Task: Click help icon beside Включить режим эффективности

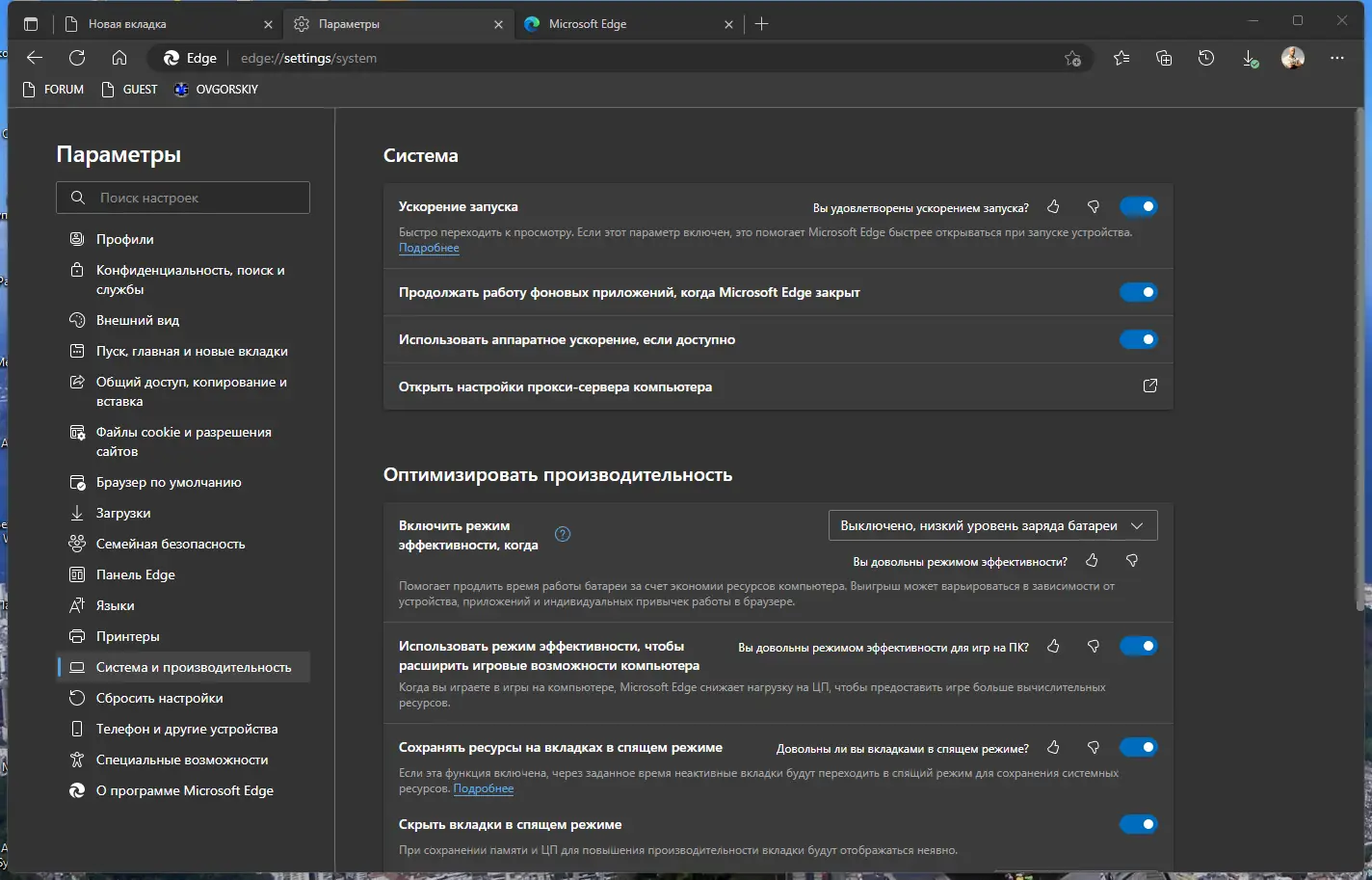Action: pyautogui.click(x=563, y=534)
